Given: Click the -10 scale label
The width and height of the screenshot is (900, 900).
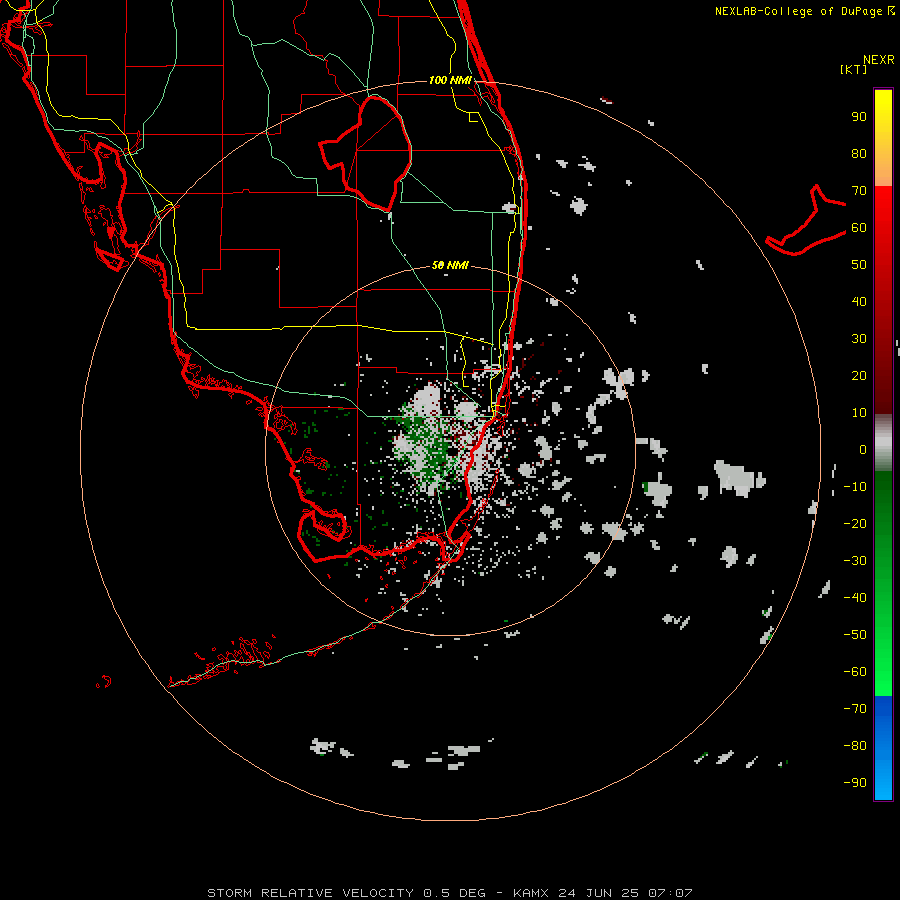Looking at the screenshot, I should pyautogui.click(x=855, y=487).
